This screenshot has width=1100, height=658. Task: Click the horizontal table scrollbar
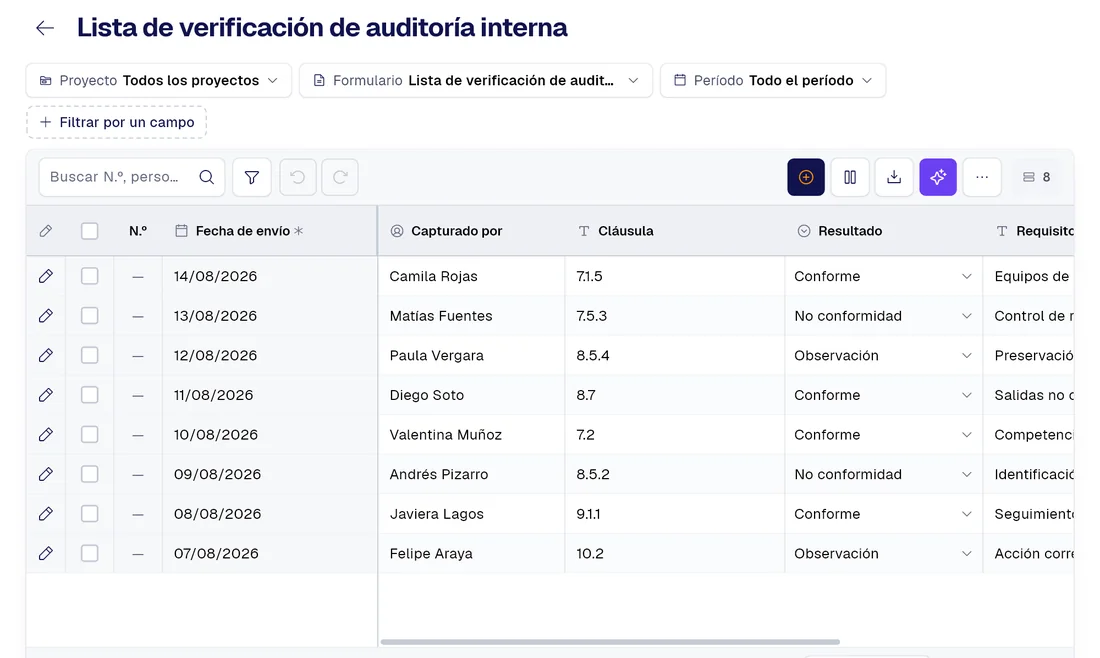(610, 641)
